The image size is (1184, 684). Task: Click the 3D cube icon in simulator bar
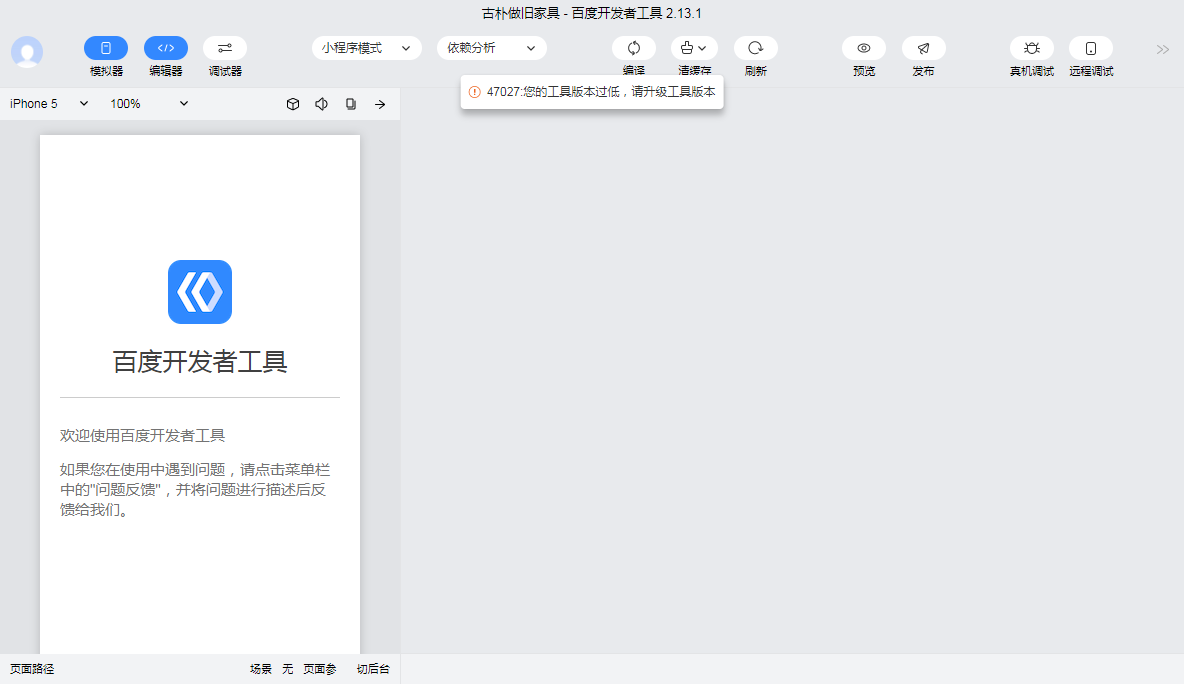tap(293, 104)
